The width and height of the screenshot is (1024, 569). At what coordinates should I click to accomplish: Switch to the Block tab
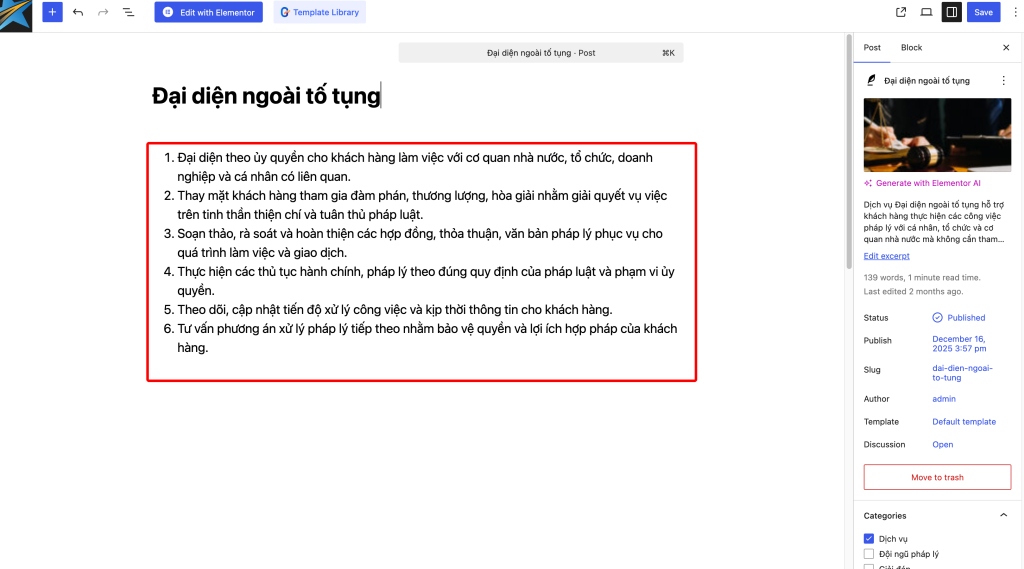(x=911, y=47)
